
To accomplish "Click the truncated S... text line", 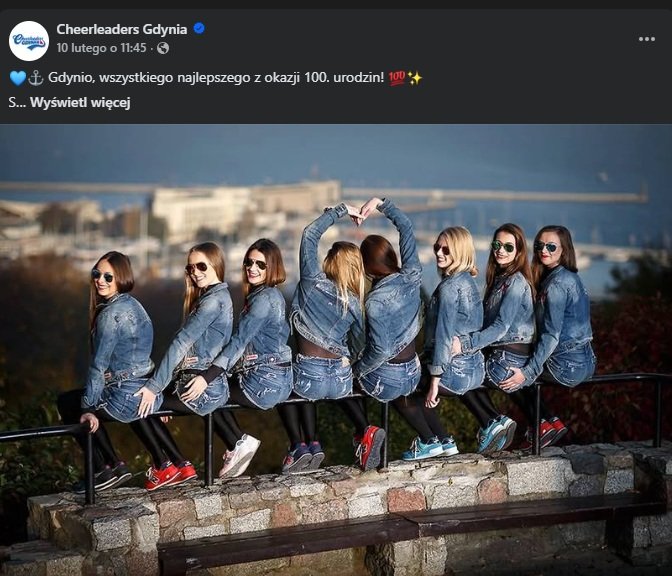I will point(17,103).
